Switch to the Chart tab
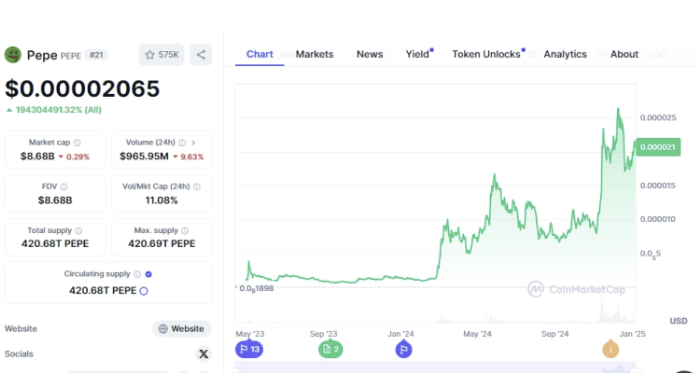 [x=259, y=54]
